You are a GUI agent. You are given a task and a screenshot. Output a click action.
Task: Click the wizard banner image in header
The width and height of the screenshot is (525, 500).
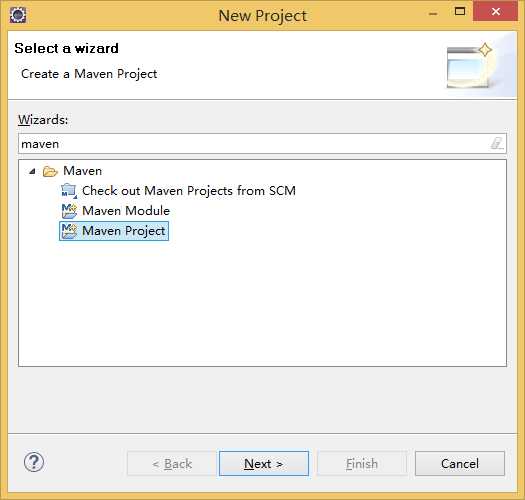470,67
